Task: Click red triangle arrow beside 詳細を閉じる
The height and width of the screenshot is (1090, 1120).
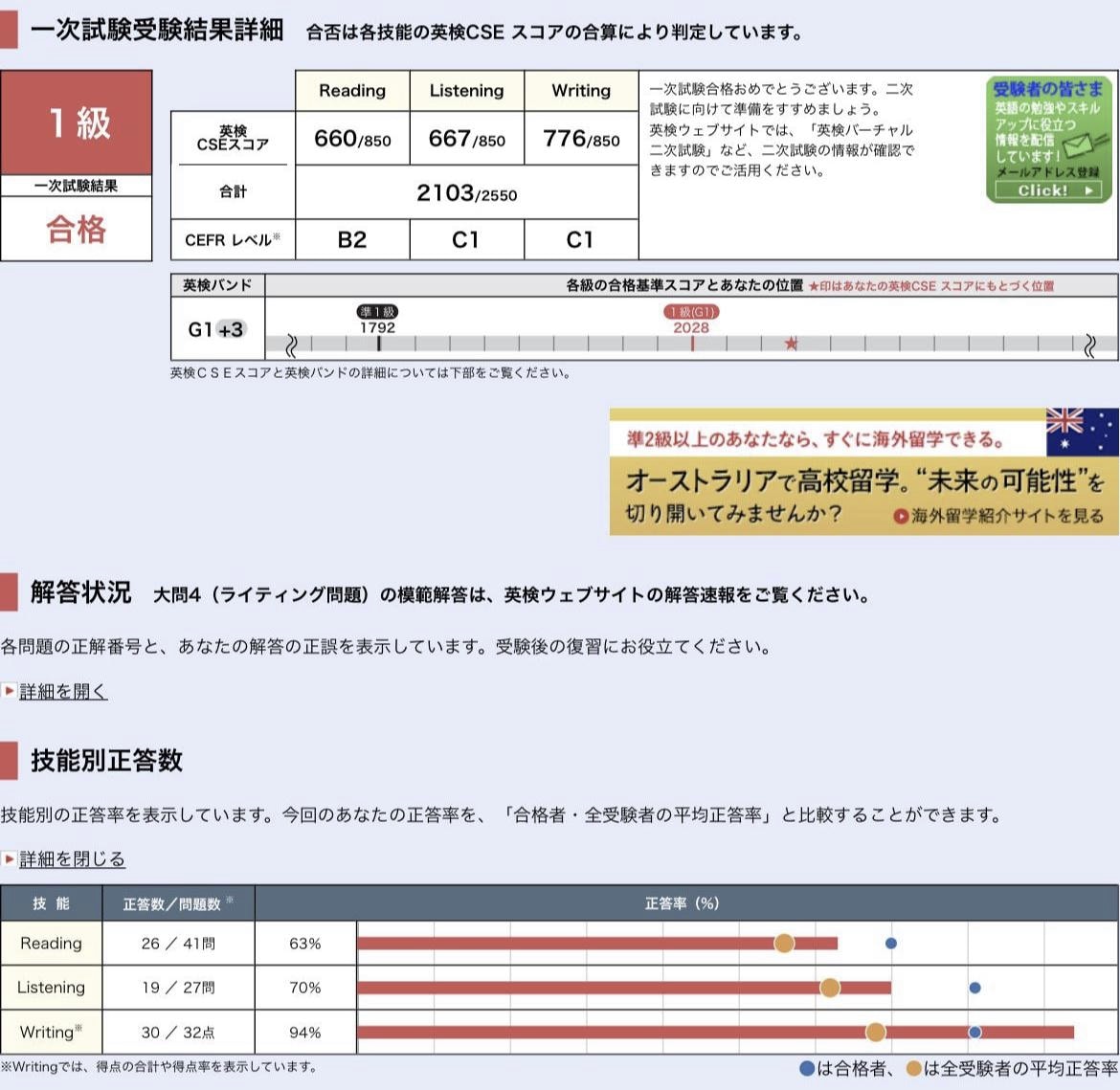Action: pos(9,858)
